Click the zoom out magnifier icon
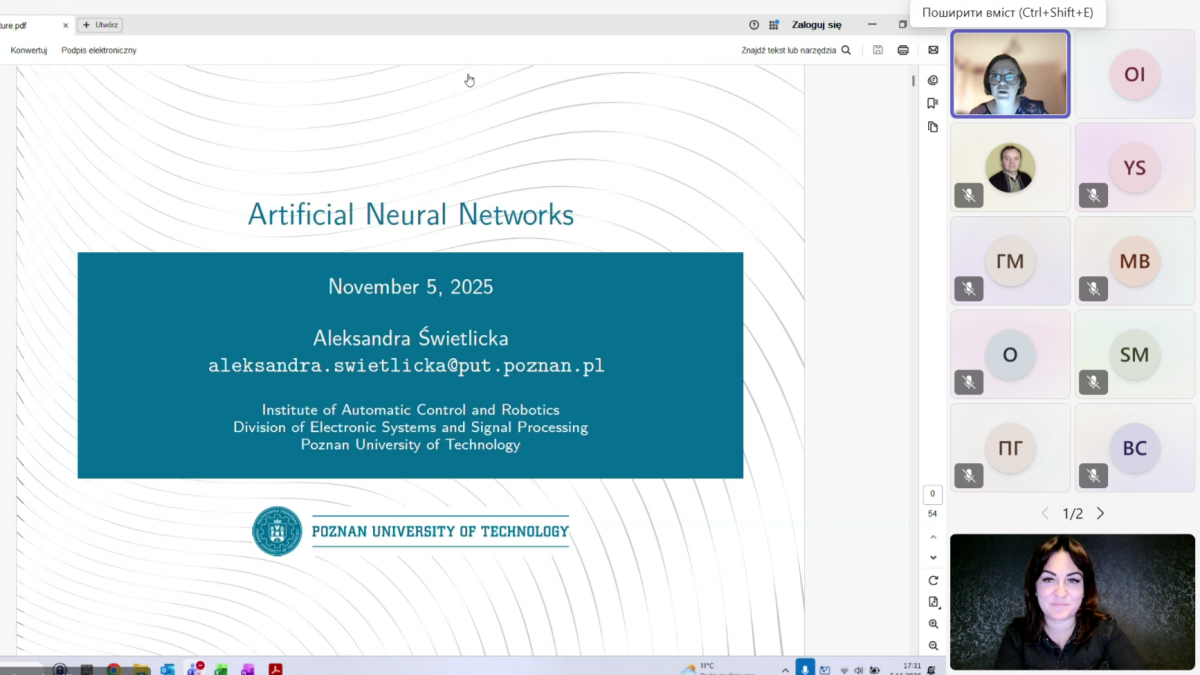 pos(933,646)
